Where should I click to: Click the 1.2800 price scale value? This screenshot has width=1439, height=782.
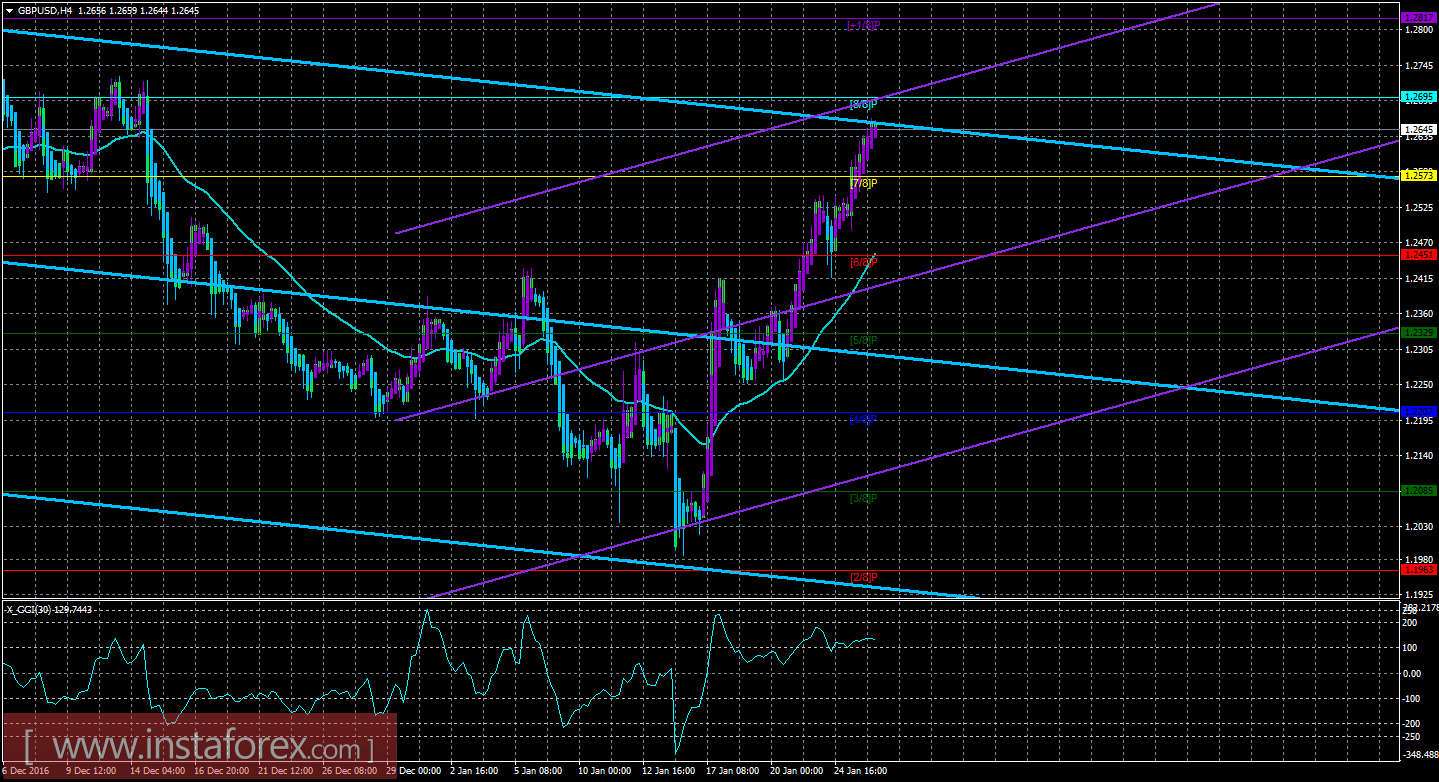click(x=1418, y=30)
